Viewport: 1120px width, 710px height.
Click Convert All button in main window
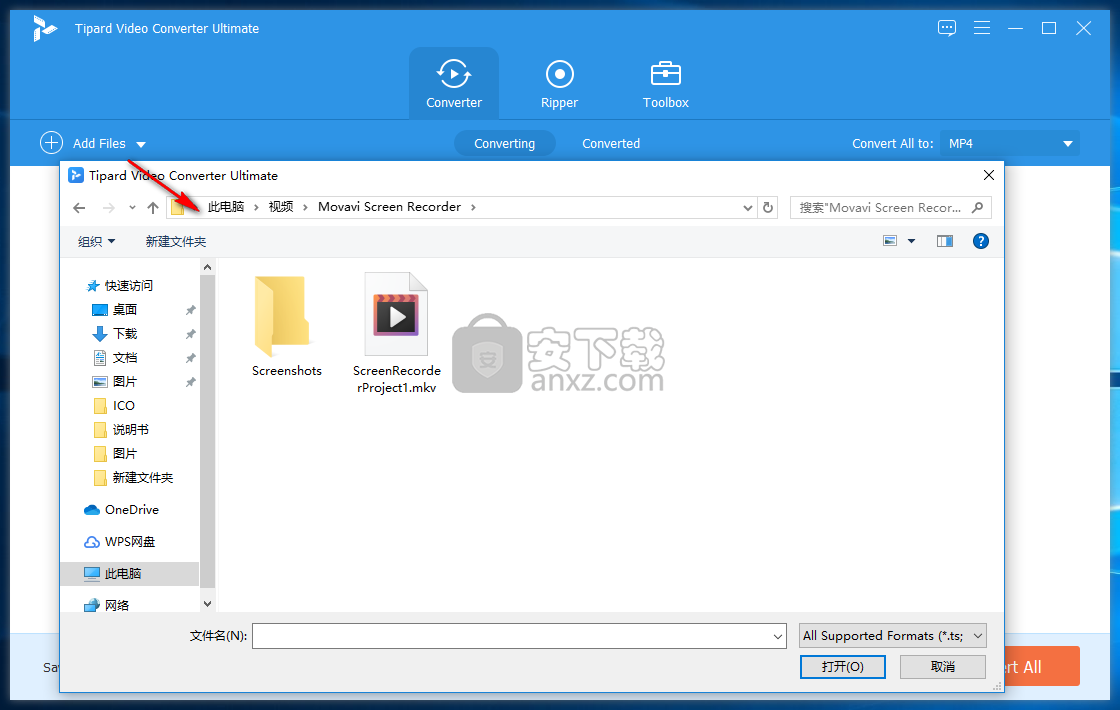[x=1042, y=666]
